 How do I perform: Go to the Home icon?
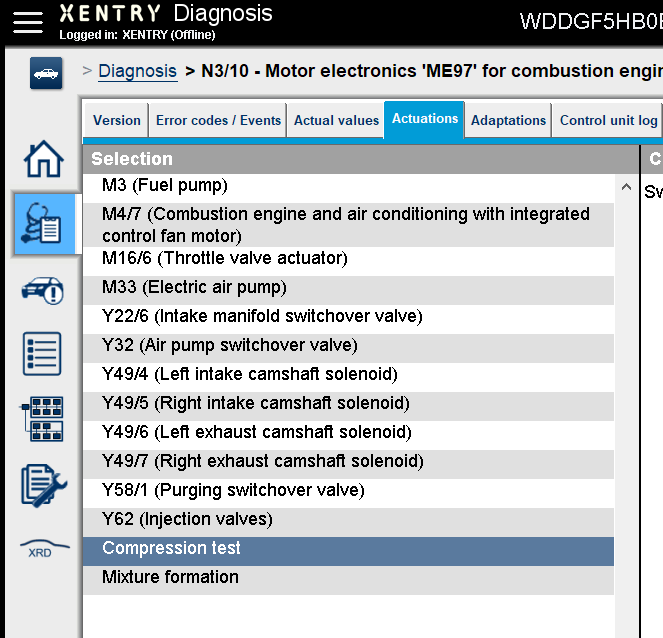pos(44,159)
